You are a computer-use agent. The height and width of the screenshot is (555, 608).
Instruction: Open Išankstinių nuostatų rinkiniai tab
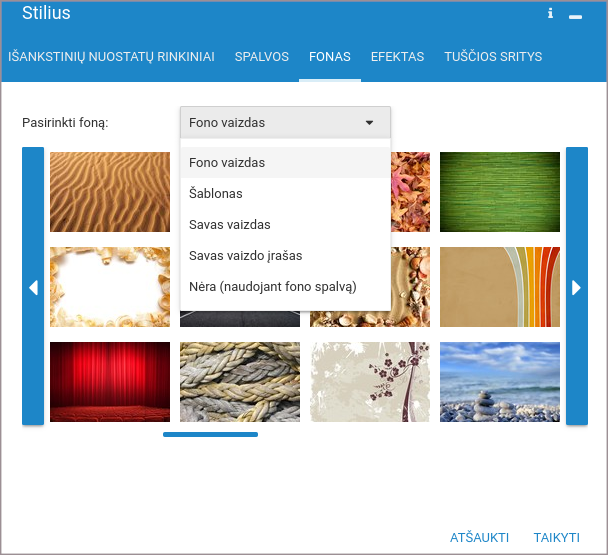tap(111, 57)
